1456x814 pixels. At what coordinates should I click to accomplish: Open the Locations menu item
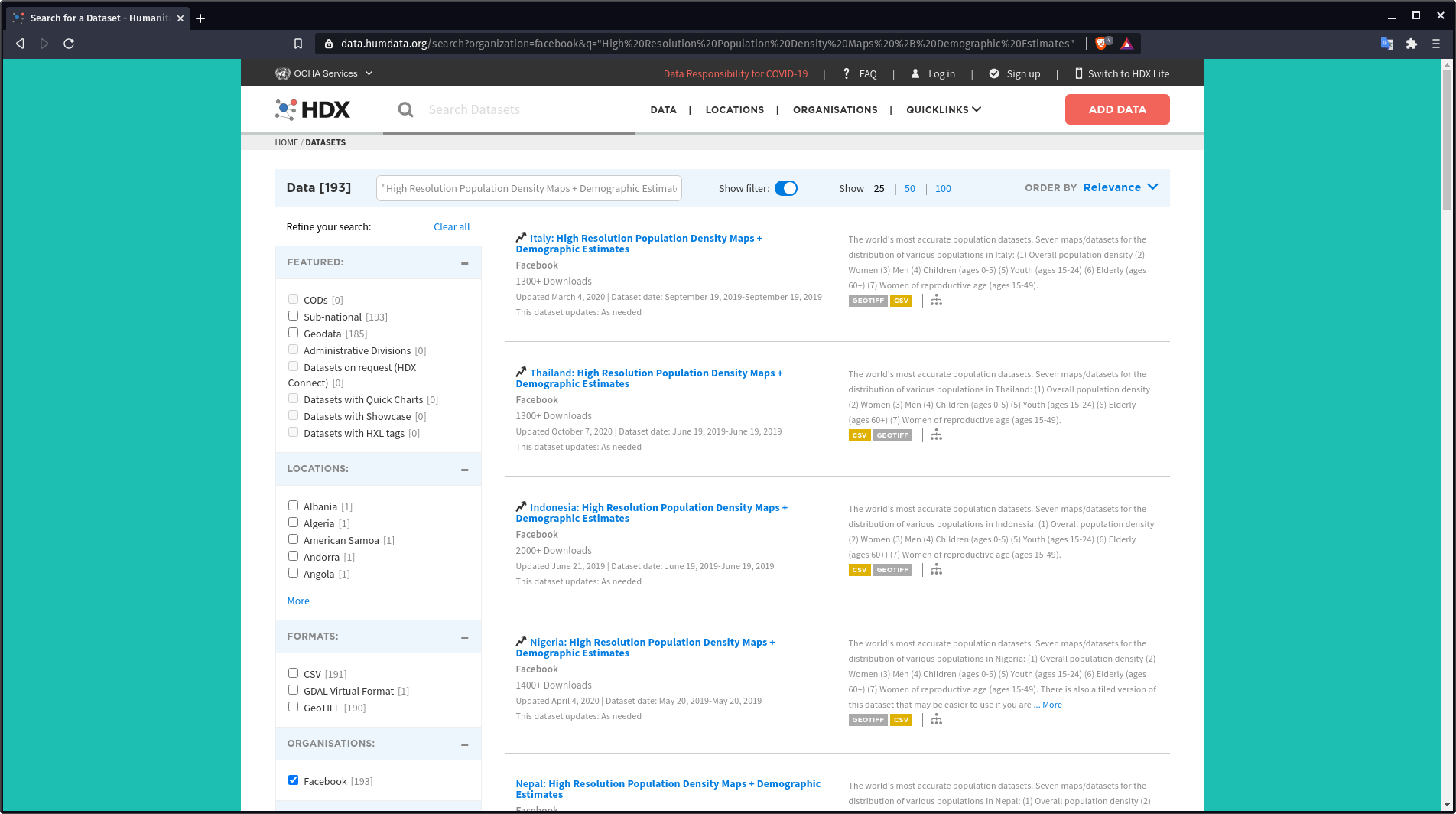[734, 109]
